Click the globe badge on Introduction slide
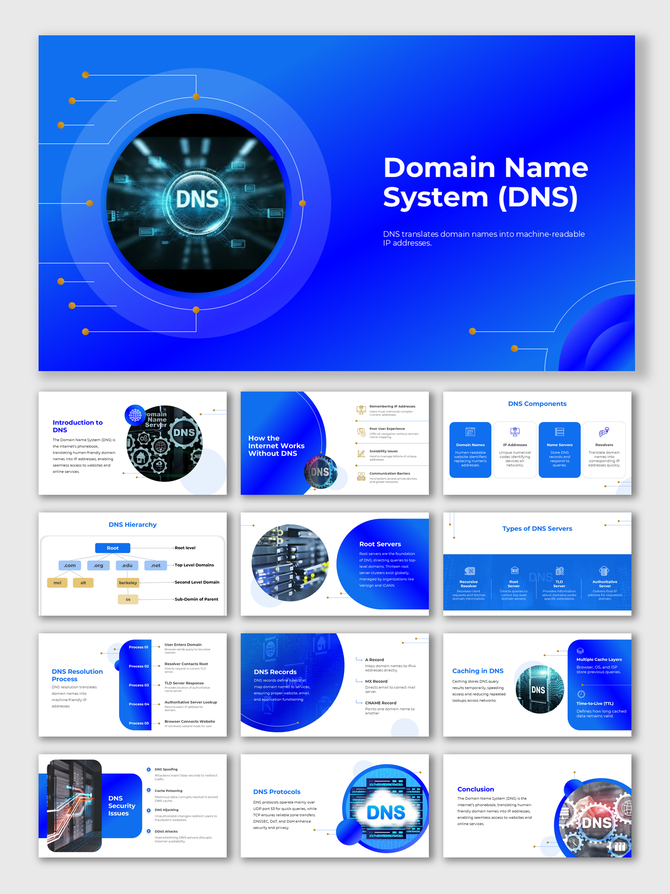The image size is (670, 894). [135, 415]
